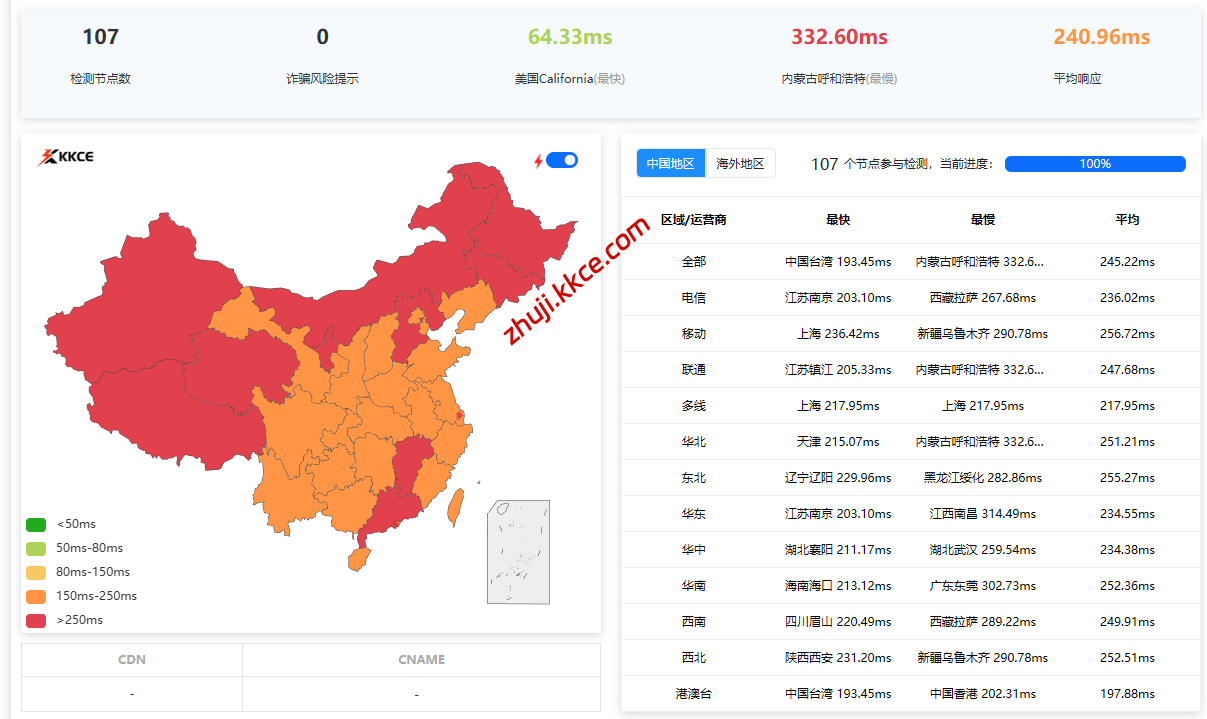The width and height of the screenshot is (1207, 719).
Task: Sort by the 最快 column header
Action: coord(838,220)
